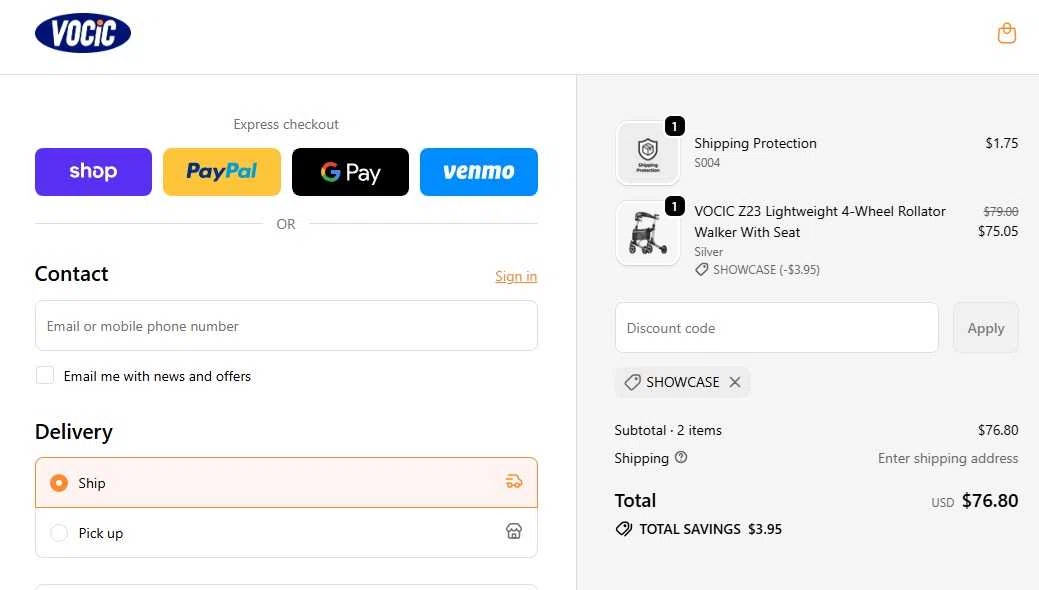Click the tag icon beside SHOWCASE (-$3.95)
This screenshot has height=590, width=1039.
point(702,270)
